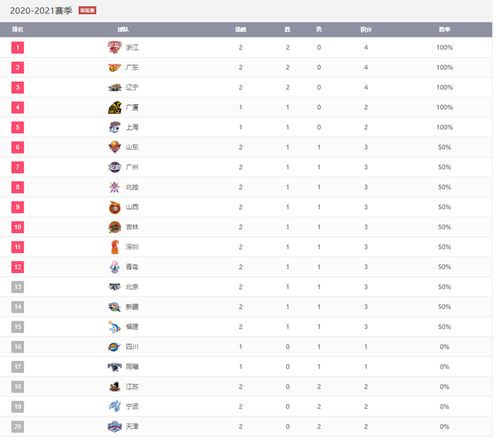
Task: Click the Fujian (福建) team logo
Action: [x=115, y=327]
